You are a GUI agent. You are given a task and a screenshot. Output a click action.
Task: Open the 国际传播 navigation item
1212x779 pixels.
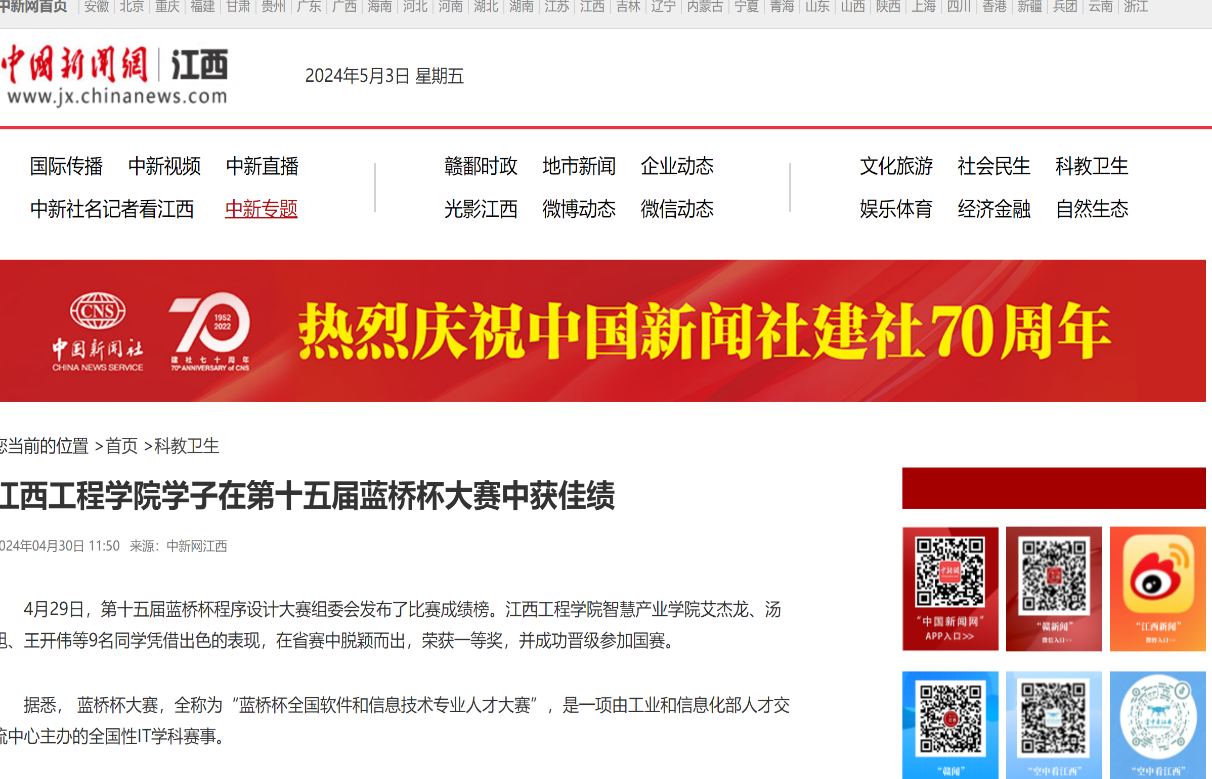pyautogui.click(x=66, y=166)
